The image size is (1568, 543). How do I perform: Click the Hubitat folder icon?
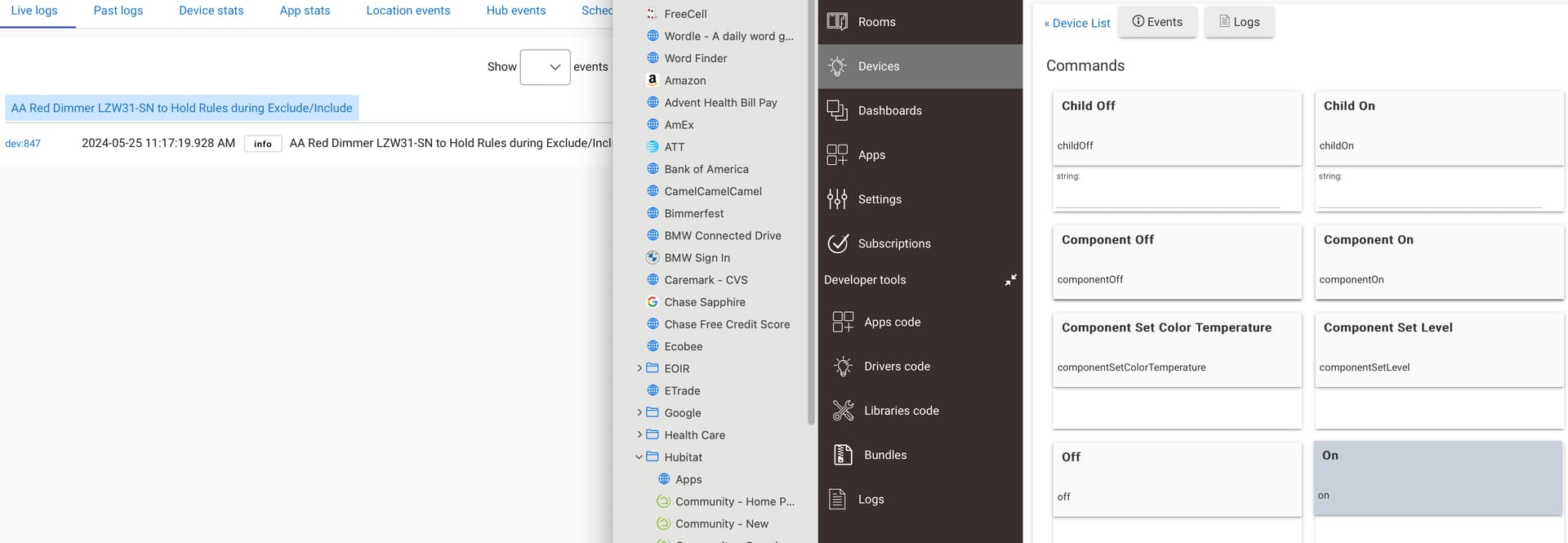pyautogui.click(x=653, y=457)
